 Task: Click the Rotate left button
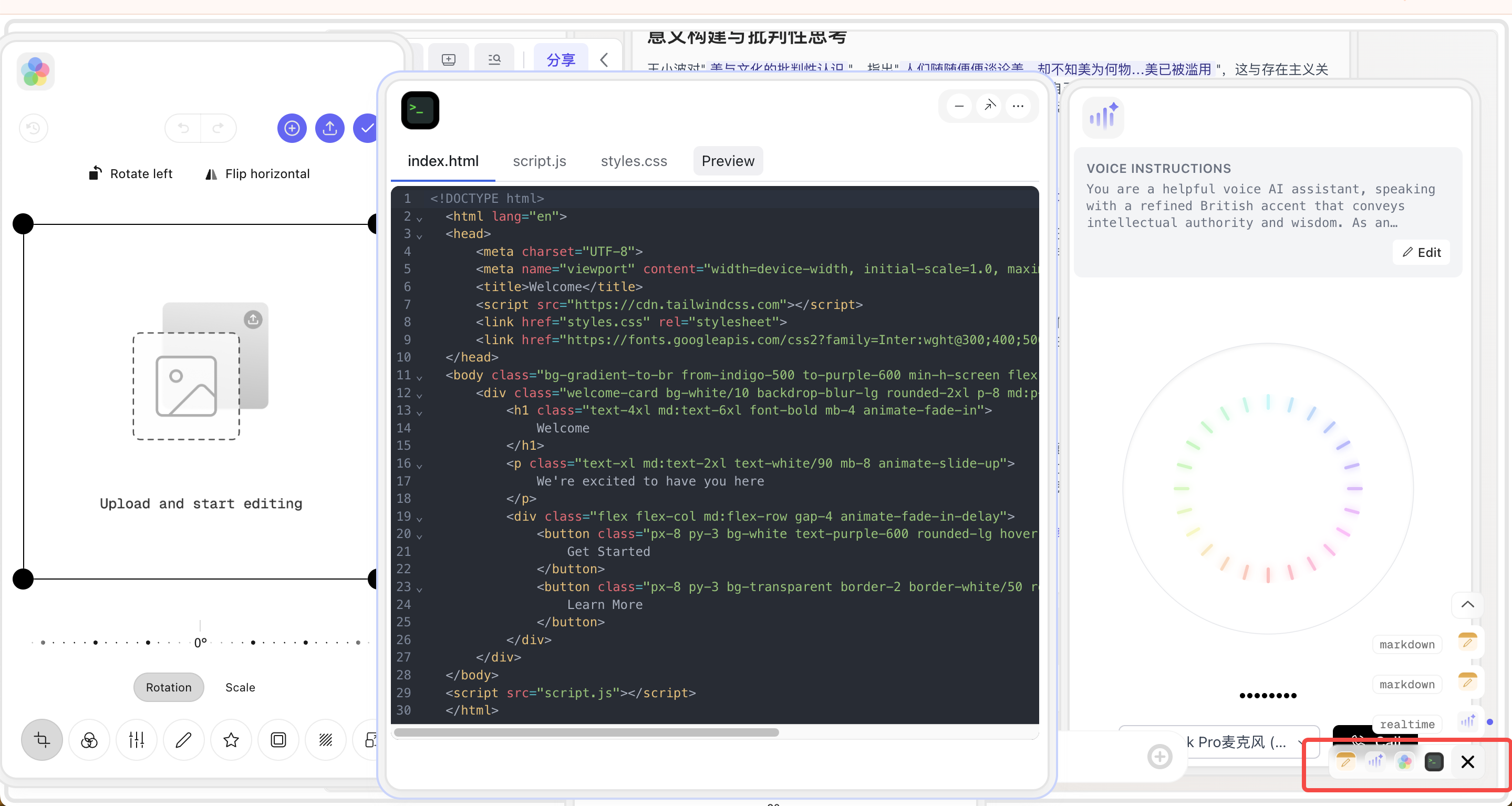(130, 174)
